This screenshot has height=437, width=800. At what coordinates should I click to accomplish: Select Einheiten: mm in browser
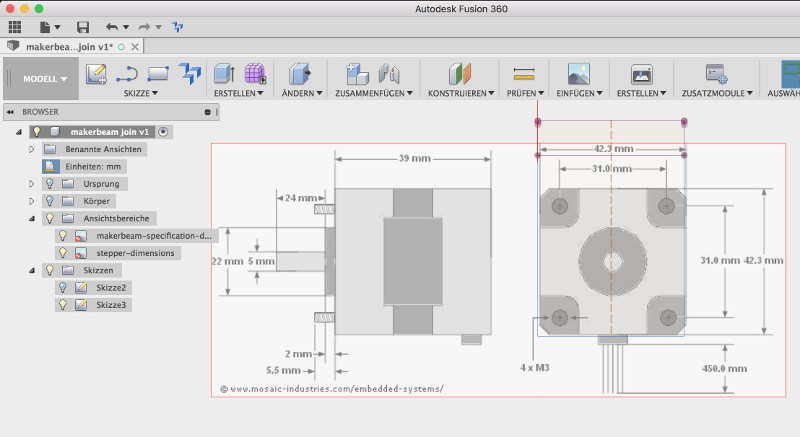[92, 166]
